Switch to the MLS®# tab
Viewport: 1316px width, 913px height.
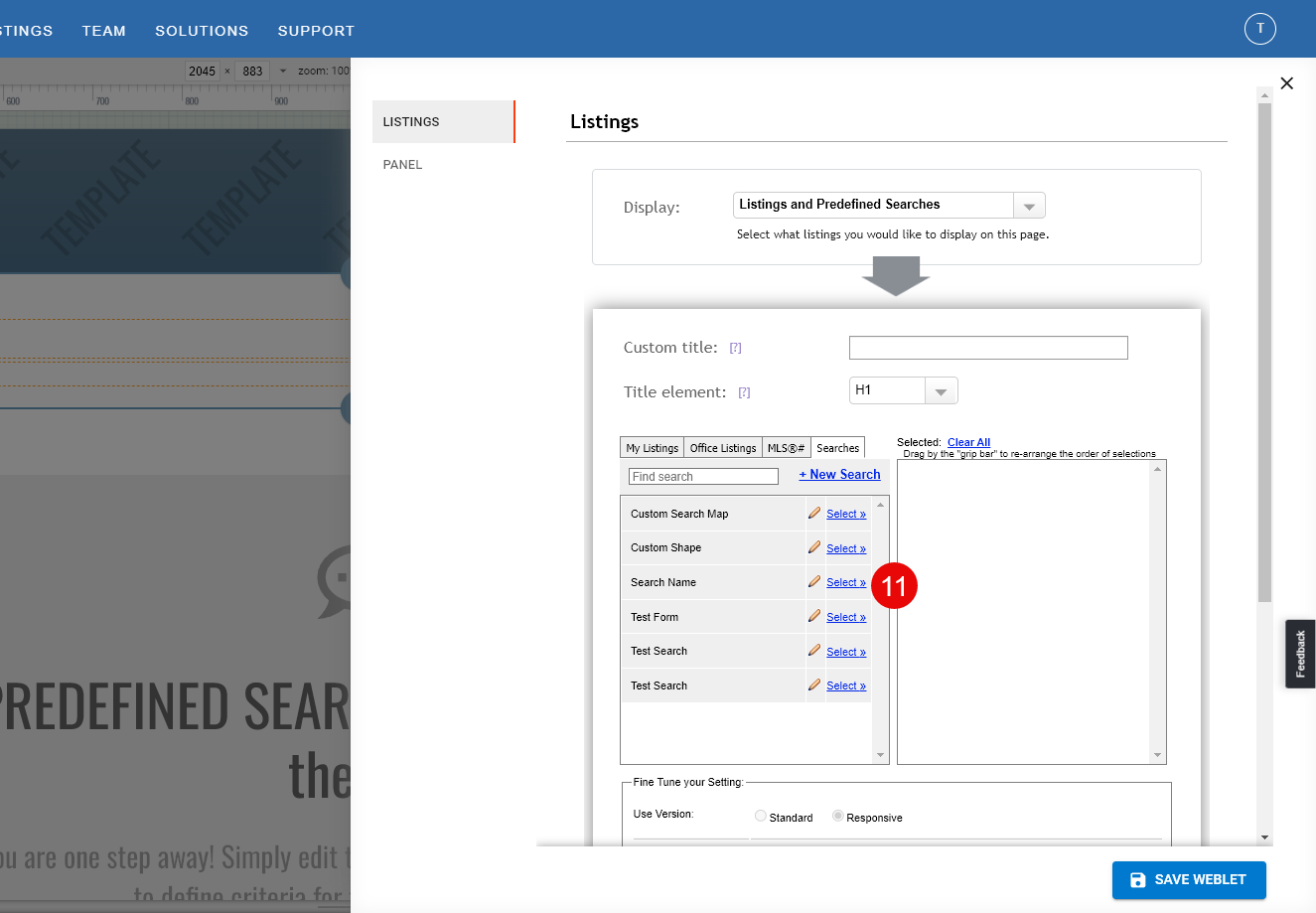787,448
